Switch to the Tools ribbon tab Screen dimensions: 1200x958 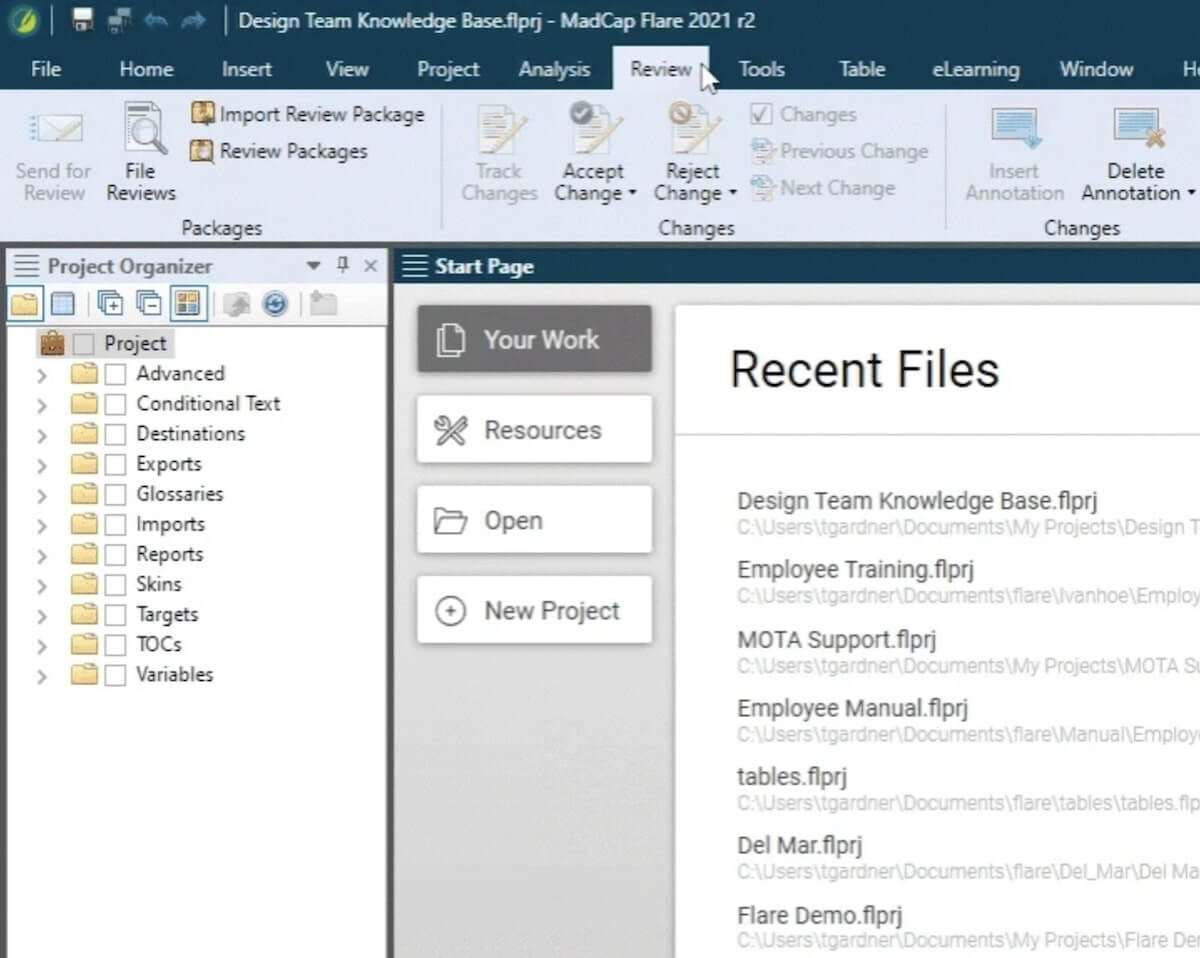pos(761,69)
